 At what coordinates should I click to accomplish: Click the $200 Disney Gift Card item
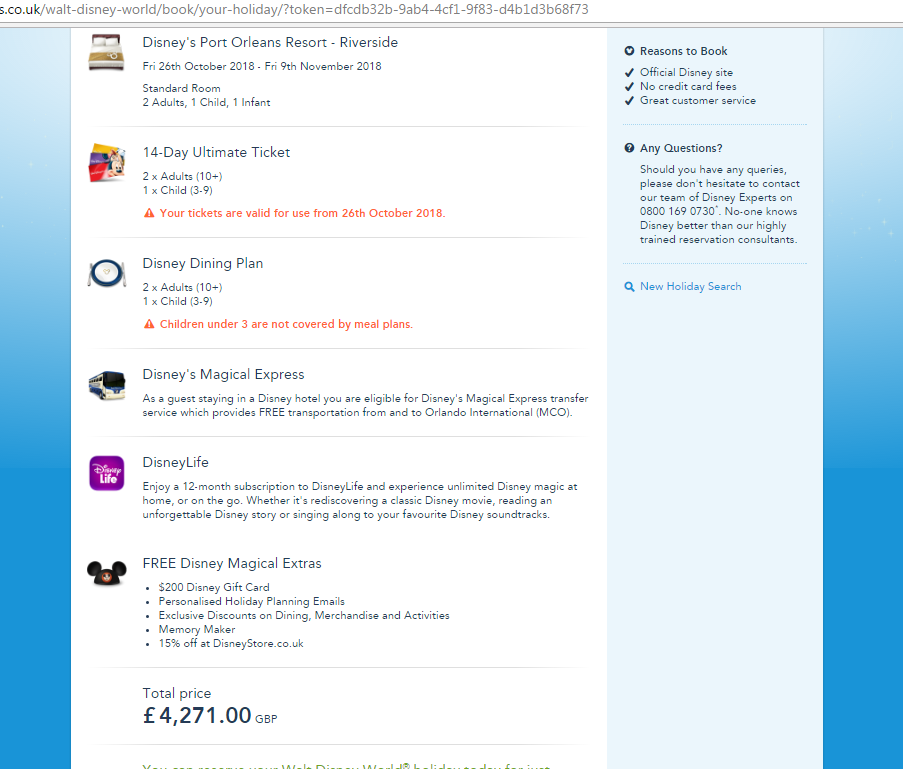214,587
